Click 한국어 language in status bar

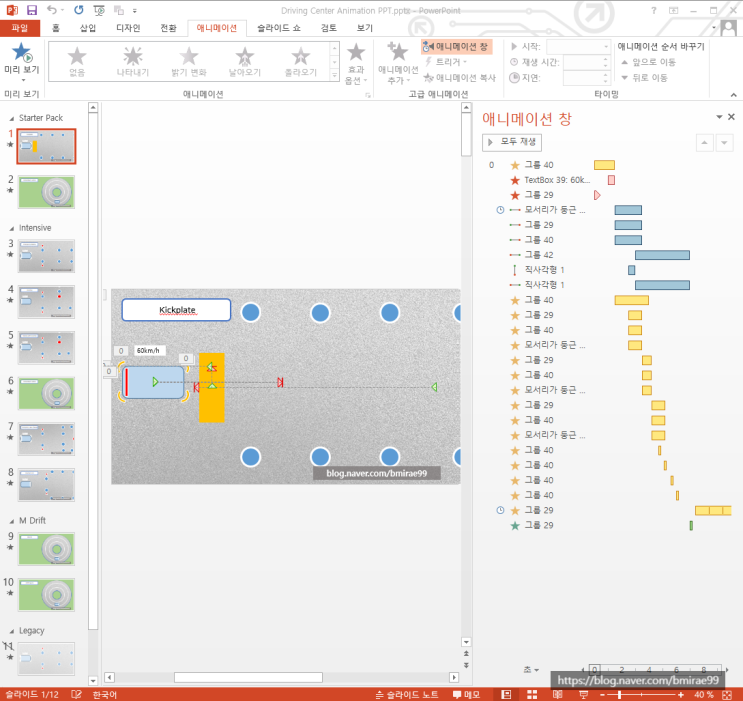[x=105, y=694]
